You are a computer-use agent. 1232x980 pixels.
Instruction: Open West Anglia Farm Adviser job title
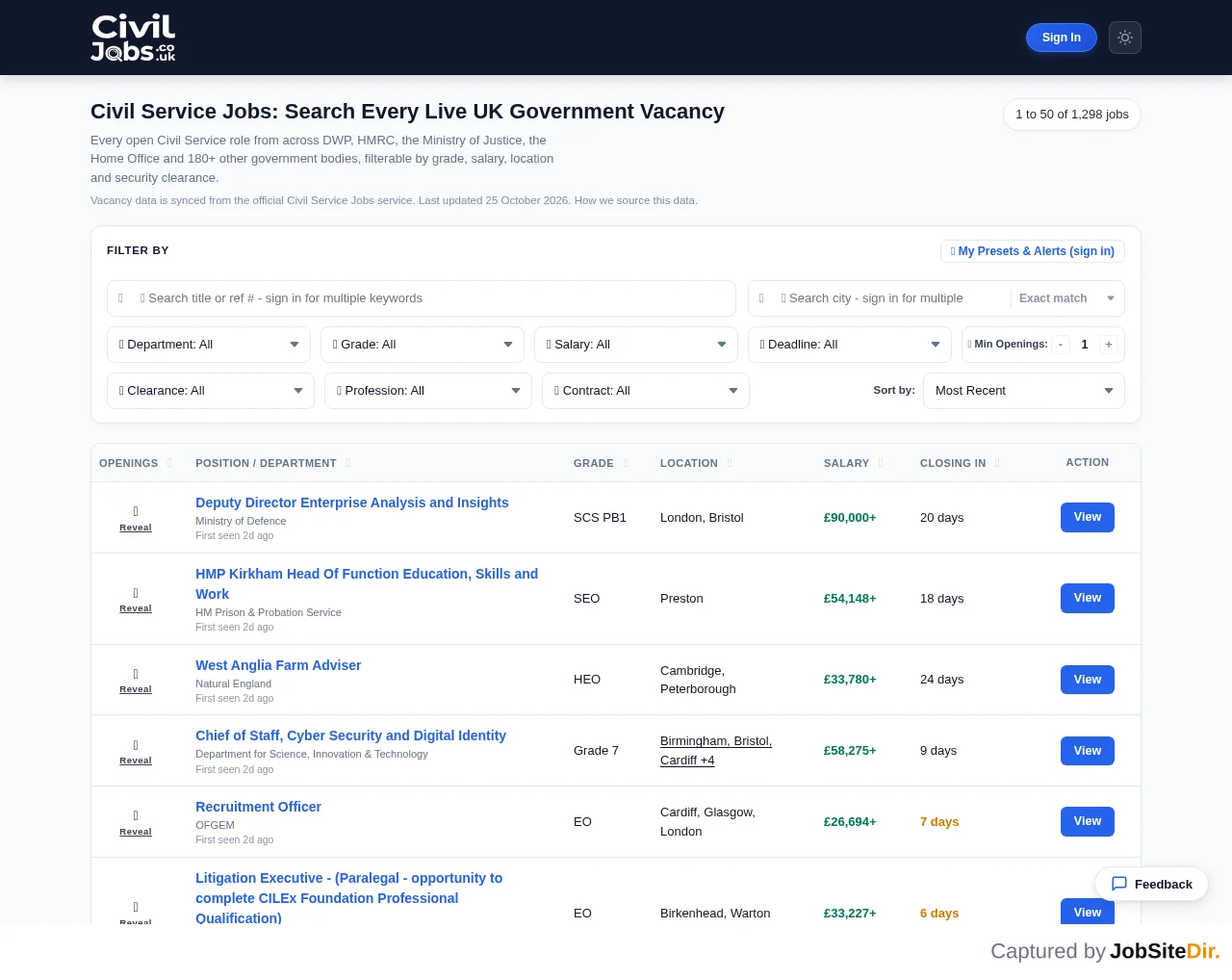coord(278,665)
